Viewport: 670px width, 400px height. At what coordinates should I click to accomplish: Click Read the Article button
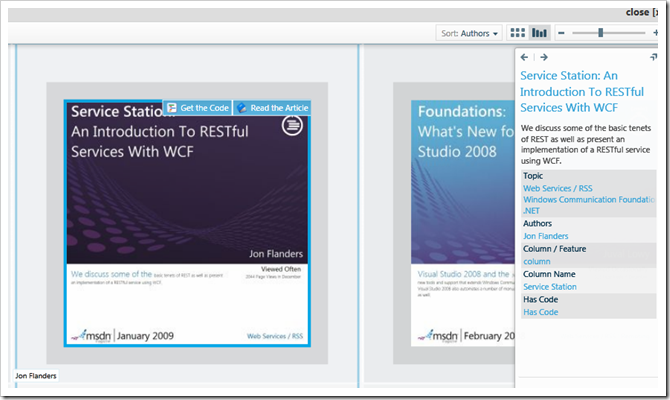click(x=272, y=108)
